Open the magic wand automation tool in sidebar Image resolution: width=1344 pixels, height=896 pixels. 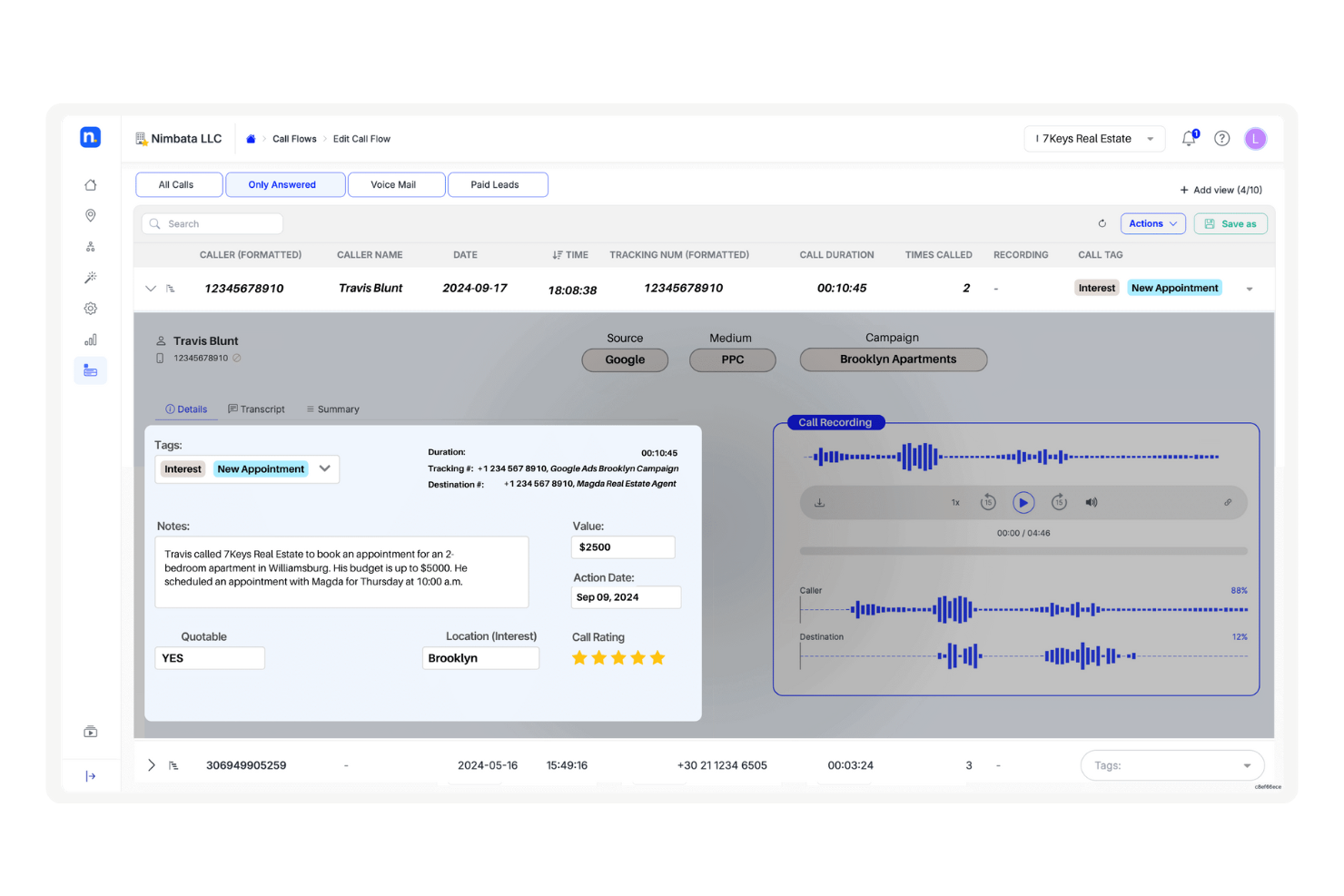90,277
